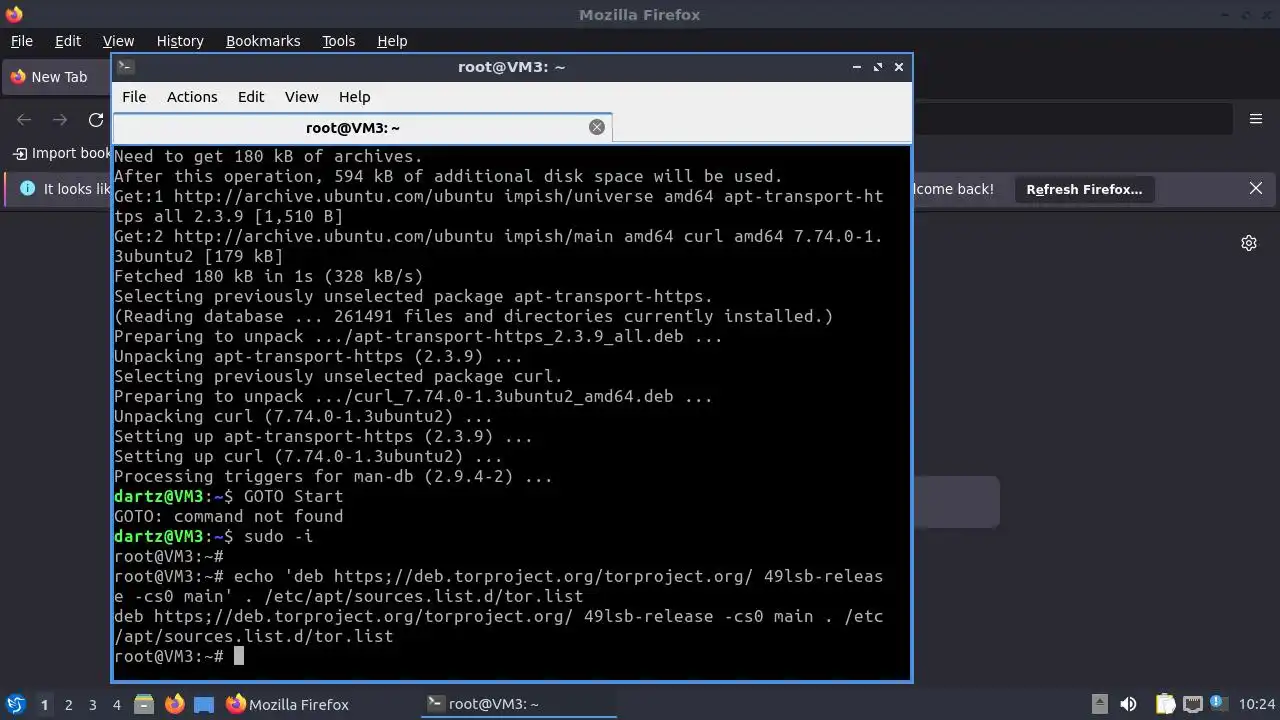Screen dimensions: 1280x720
Task: Open the volume control tray icon
Action: pos(1128,704)
